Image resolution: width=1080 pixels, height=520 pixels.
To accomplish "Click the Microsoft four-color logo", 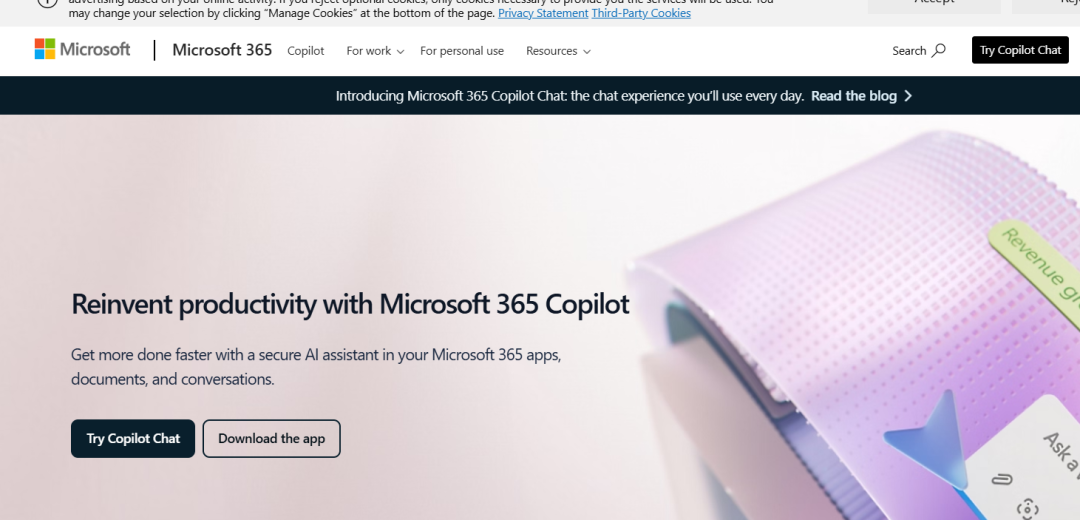I will 45,49.
